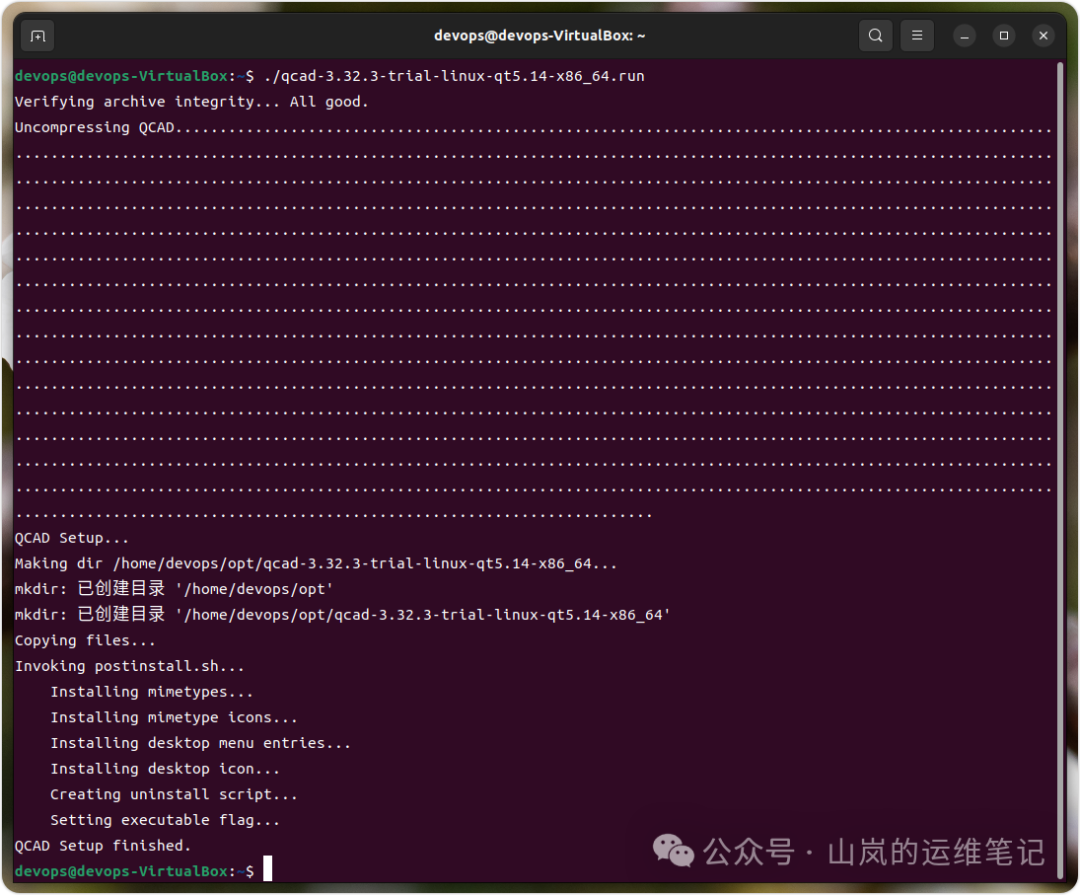Click the "Copying files..." line

pos(85,640)
